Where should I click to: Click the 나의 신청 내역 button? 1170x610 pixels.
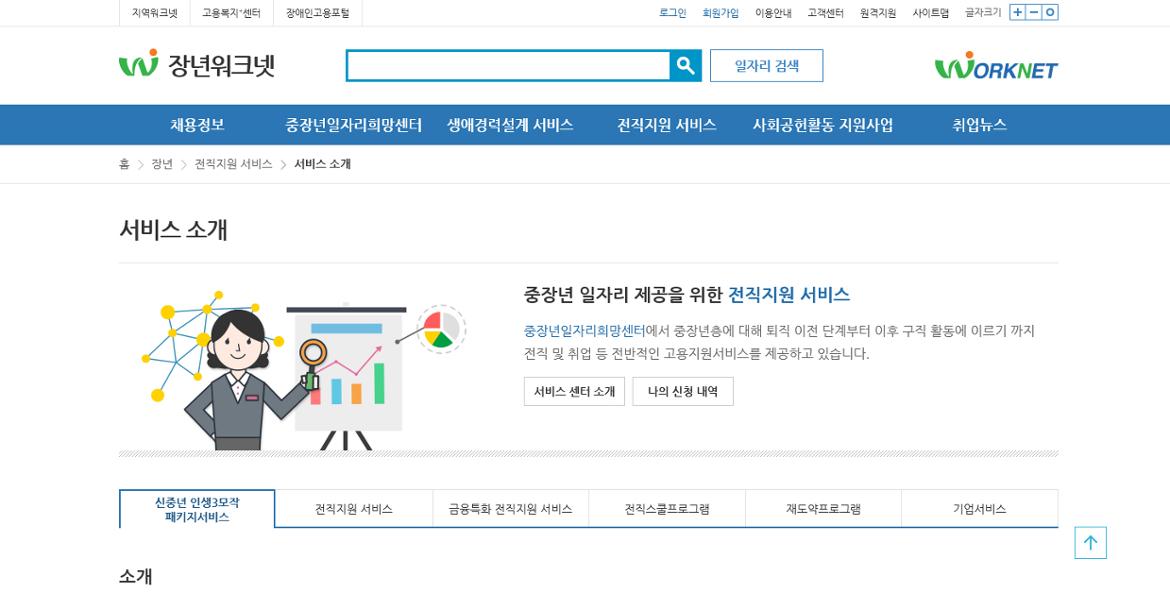(682, 391)
